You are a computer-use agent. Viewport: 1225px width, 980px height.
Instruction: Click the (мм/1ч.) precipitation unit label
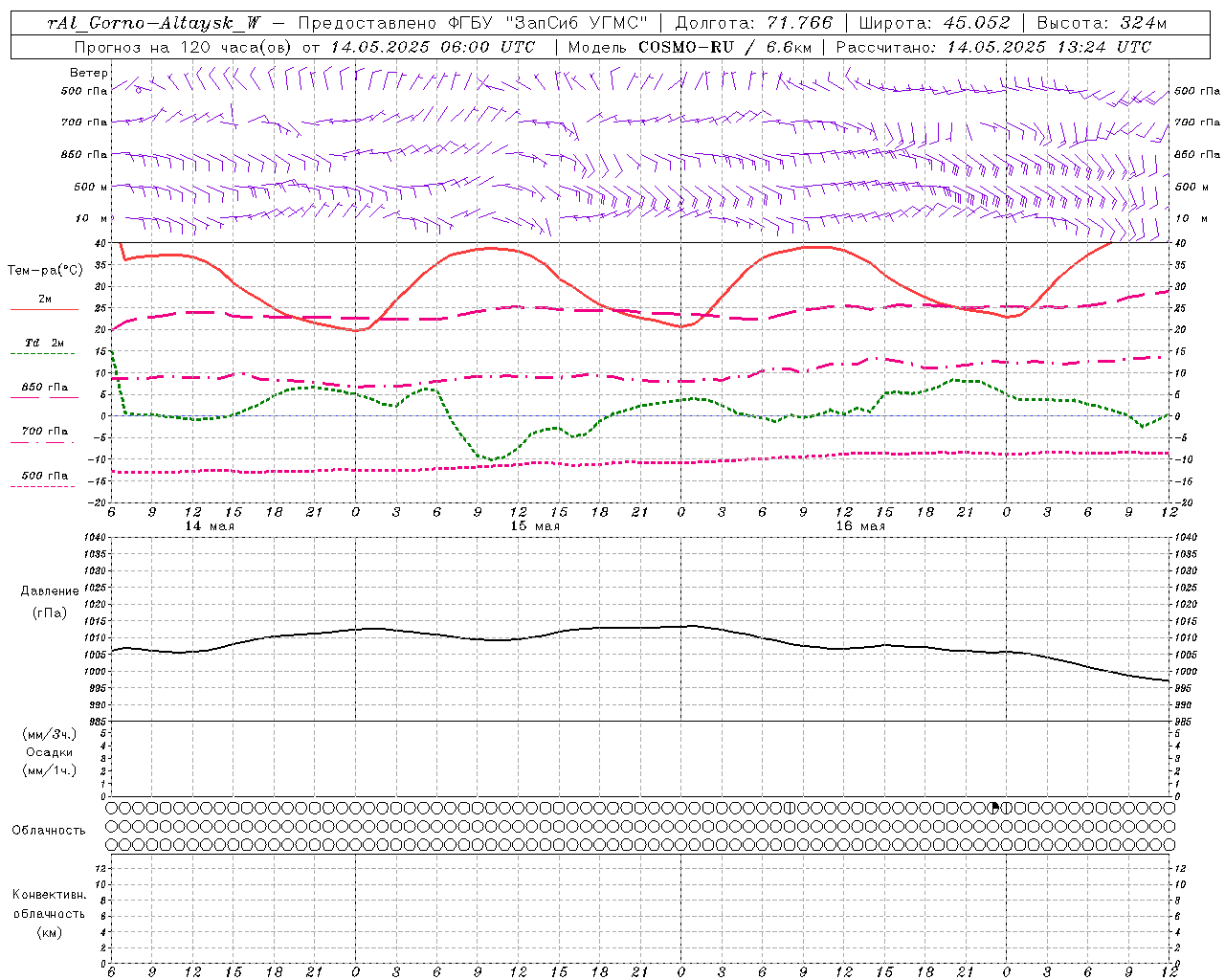click(50, 770)
